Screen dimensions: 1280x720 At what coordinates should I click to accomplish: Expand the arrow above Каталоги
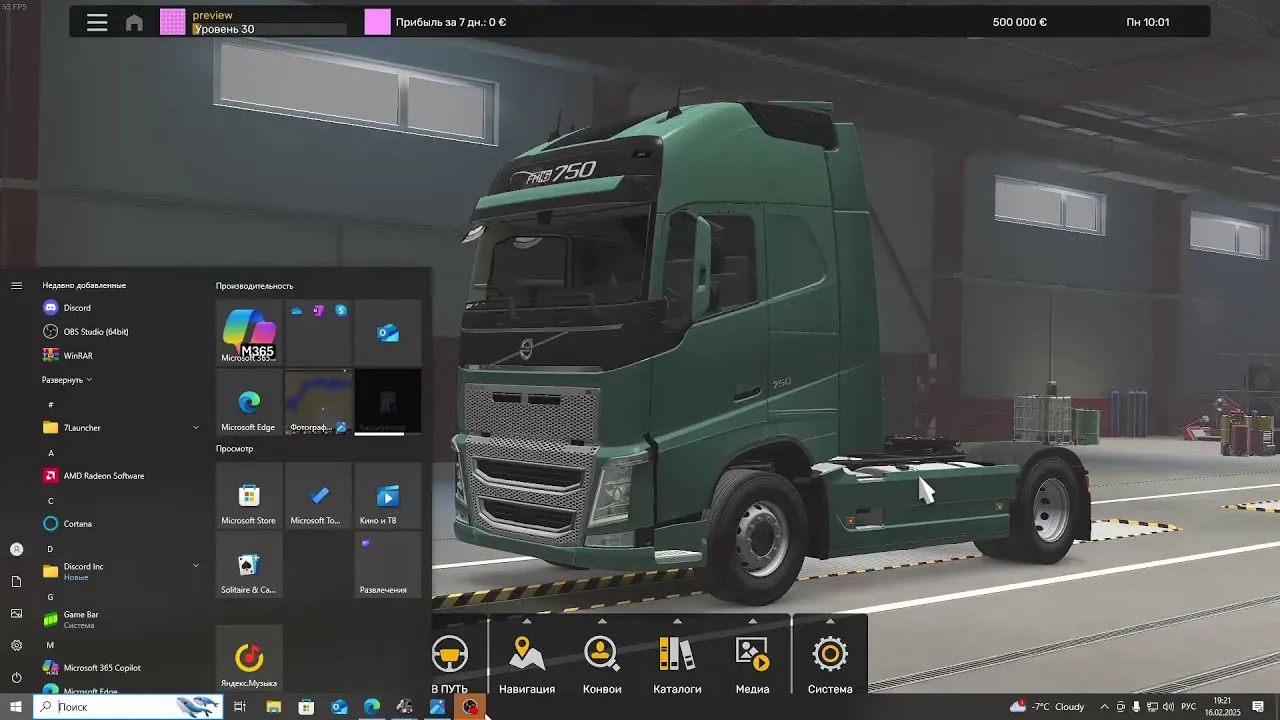coord(677,621)
